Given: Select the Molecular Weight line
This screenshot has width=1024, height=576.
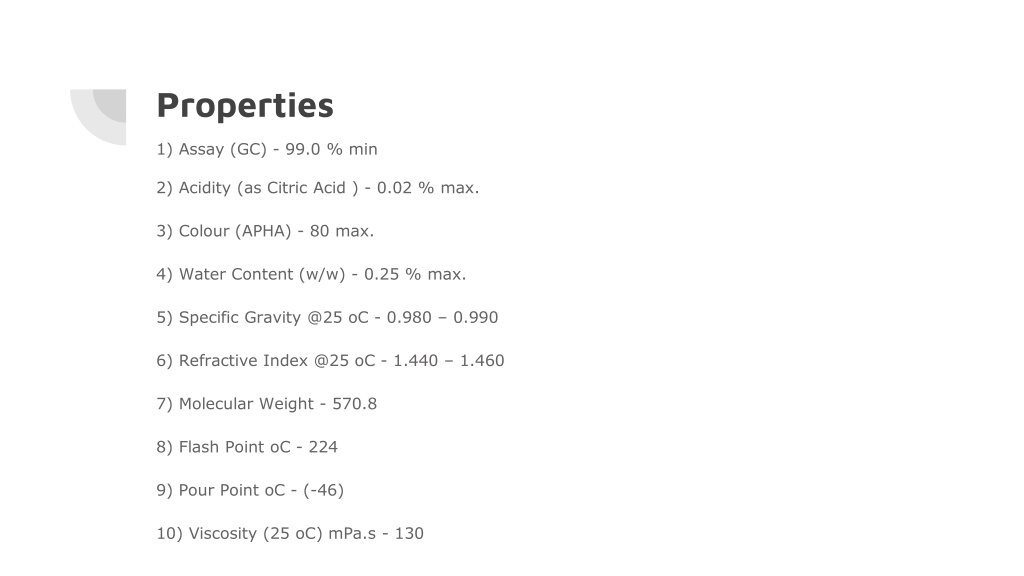Looking at the screenshot, I should pos(266,404).
